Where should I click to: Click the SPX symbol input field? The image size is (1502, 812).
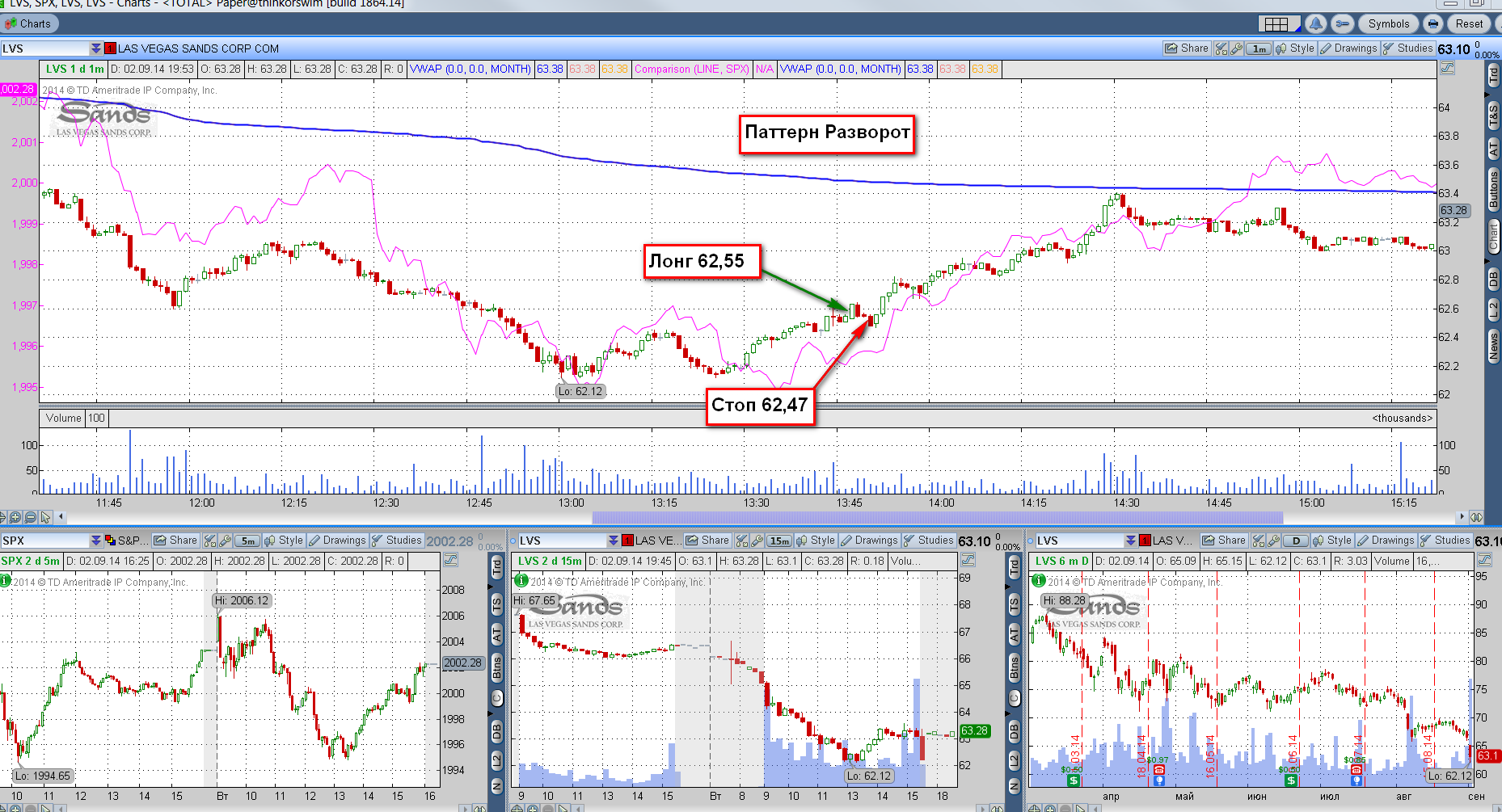point(45,541)
